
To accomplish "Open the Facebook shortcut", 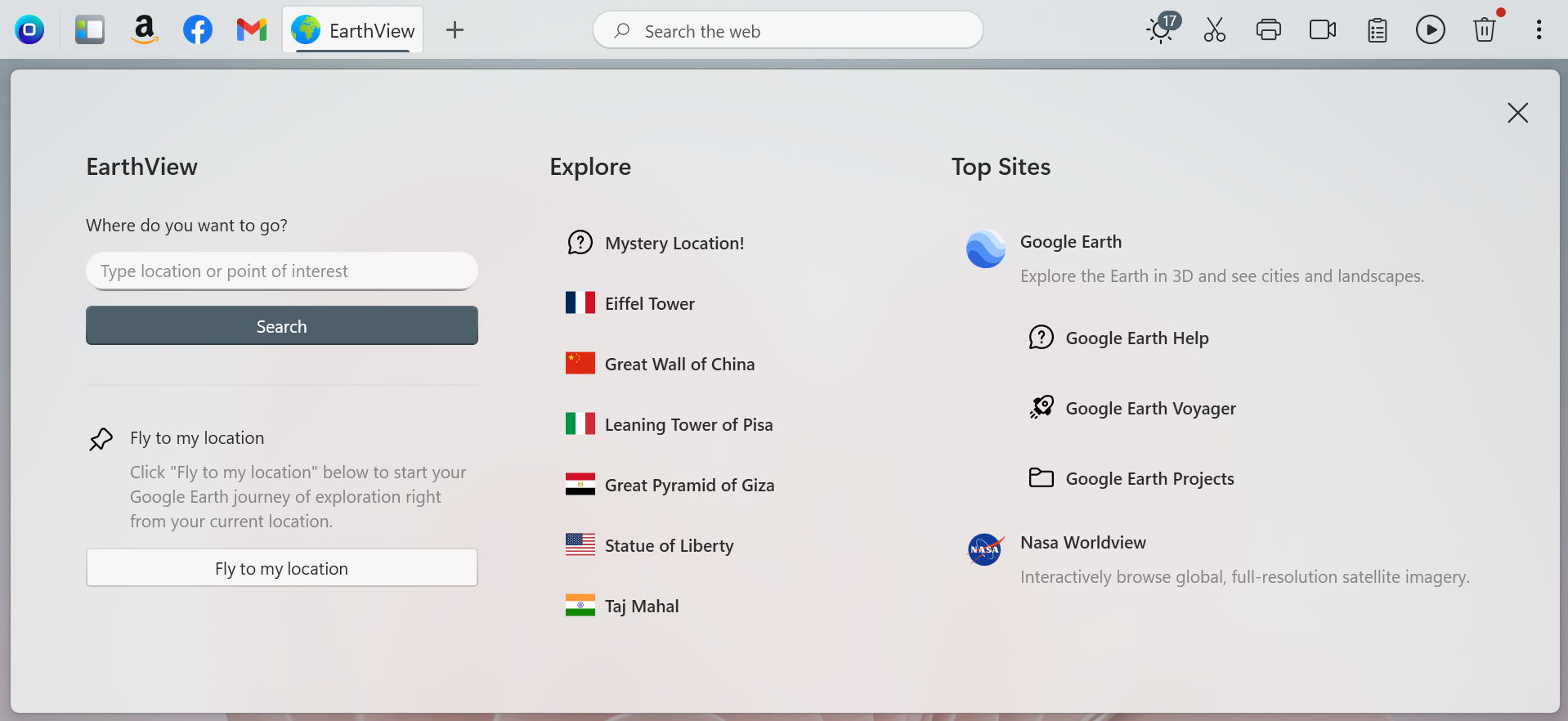I will pyautogui.click(x=198, y=30).
